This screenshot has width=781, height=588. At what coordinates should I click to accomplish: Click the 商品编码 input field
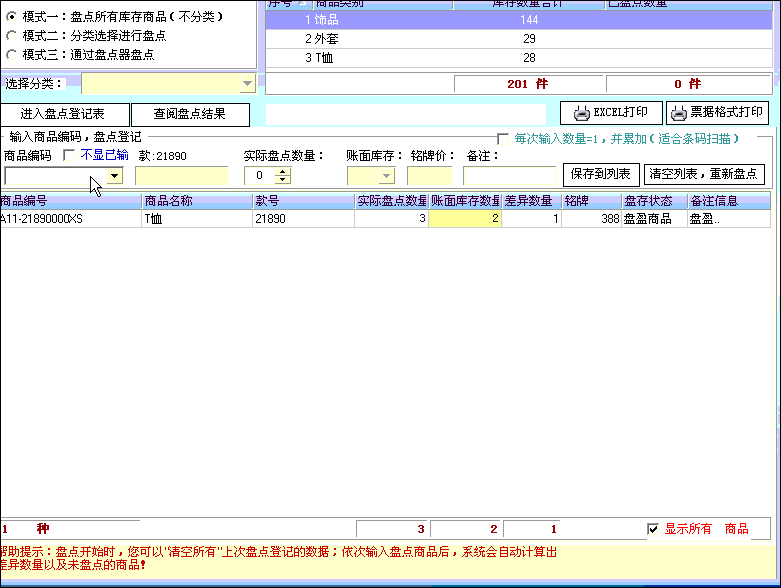click(x=56, y=175)
